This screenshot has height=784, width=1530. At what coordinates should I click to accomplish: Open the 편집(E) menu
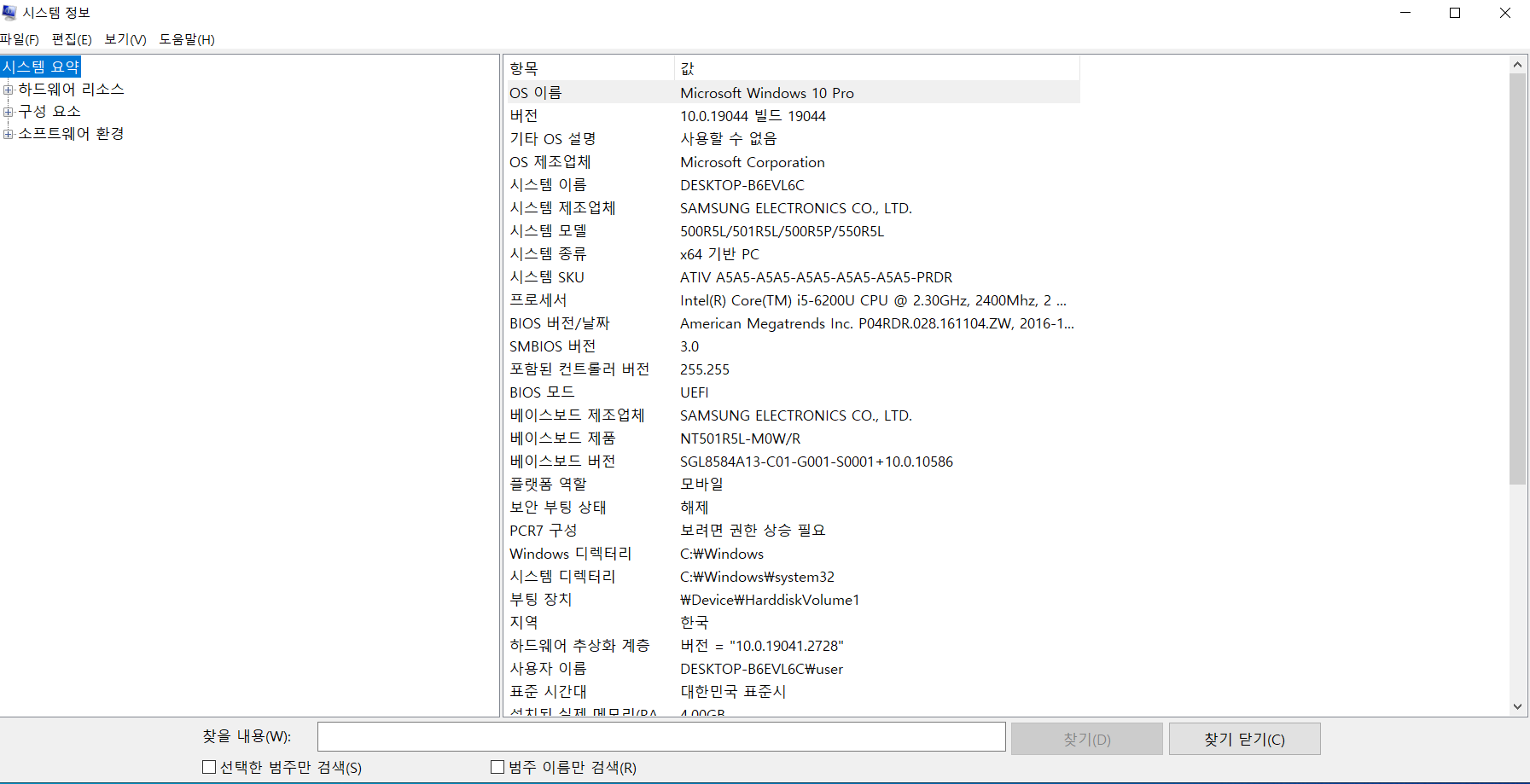pyautogui.click(x=72, y=39)
